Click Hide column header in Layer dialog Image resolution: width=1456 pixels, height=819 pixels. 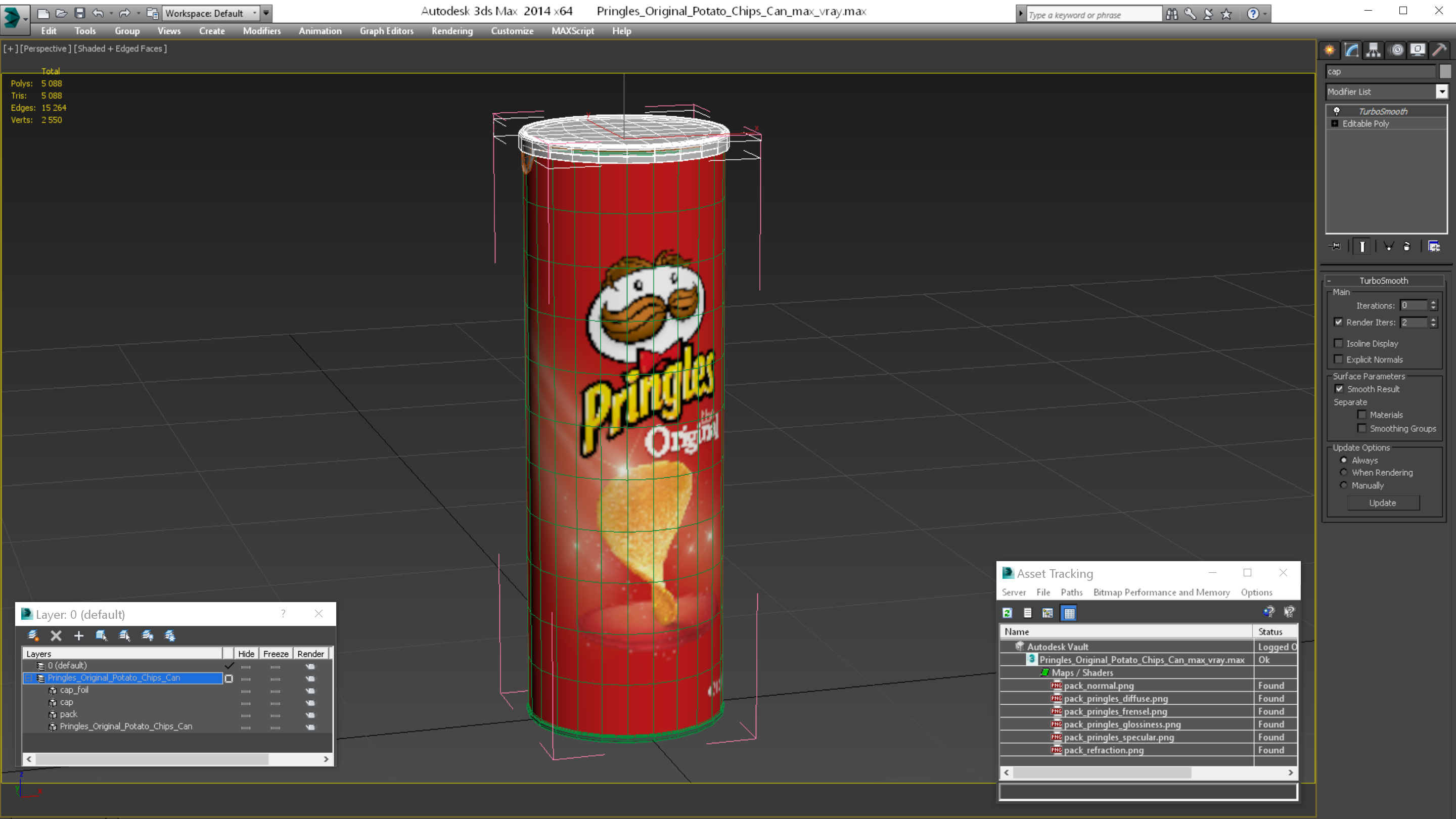246,654
